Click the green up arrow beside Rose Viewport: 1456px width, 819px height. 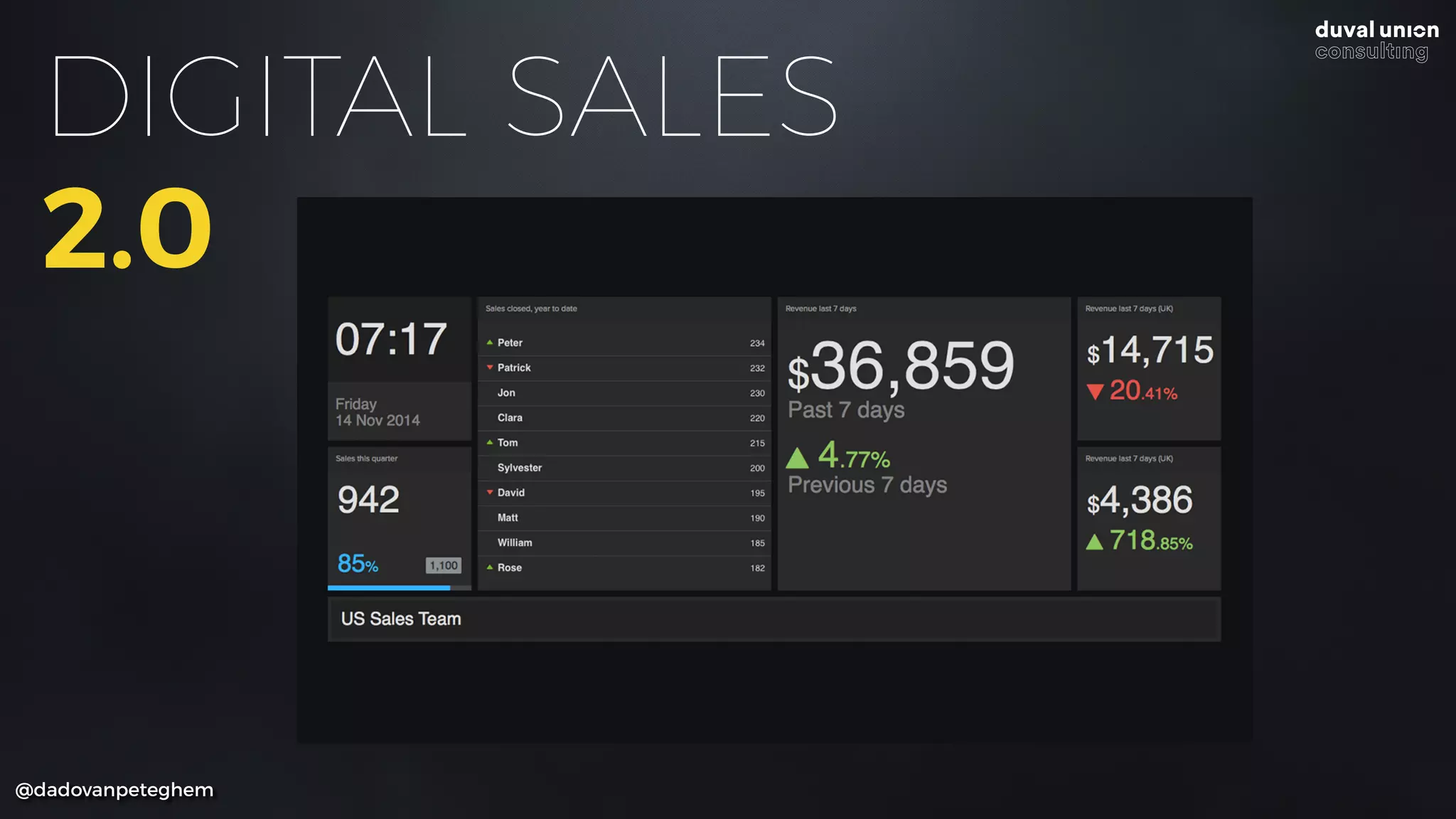pos(489,567)
